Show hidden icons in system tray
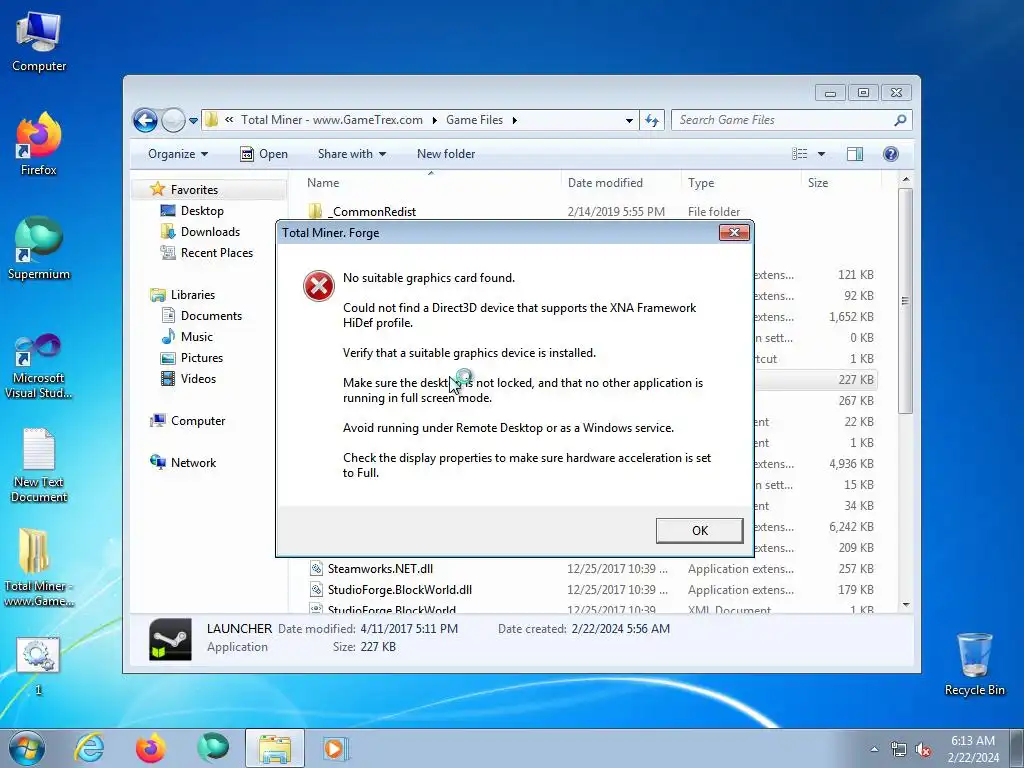Viewport: 1024px width, 768px height. 874,749
